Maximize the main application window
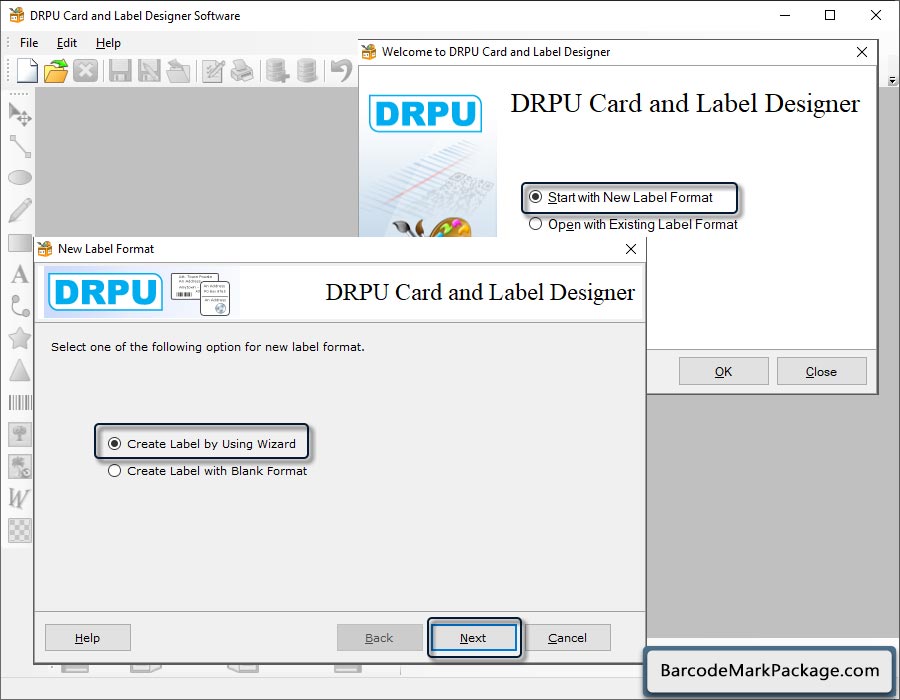 pyautogui.click(x=830, y=15)
